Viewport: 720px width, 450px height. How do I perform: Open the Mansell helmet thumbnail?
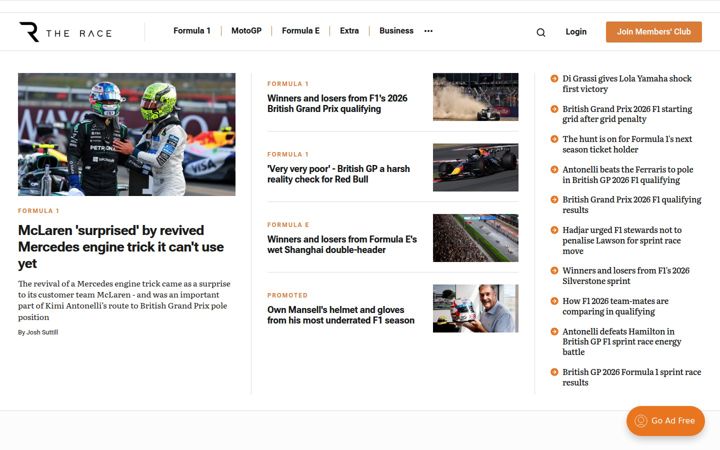tap(476, 309)
